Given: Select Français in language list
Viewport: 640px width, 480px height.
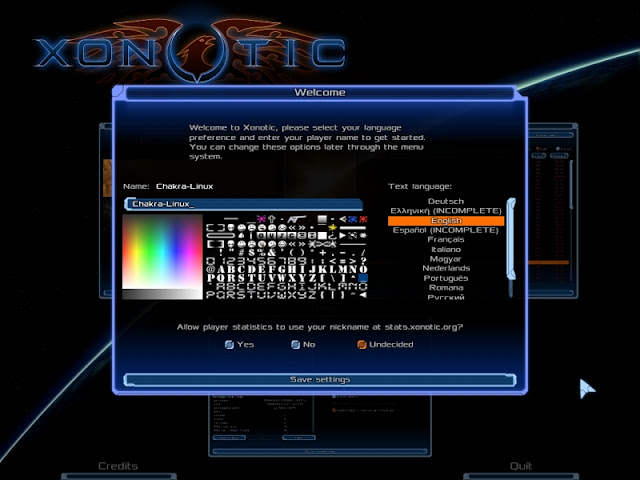Looking at the screenshot, I should [446, 240].
